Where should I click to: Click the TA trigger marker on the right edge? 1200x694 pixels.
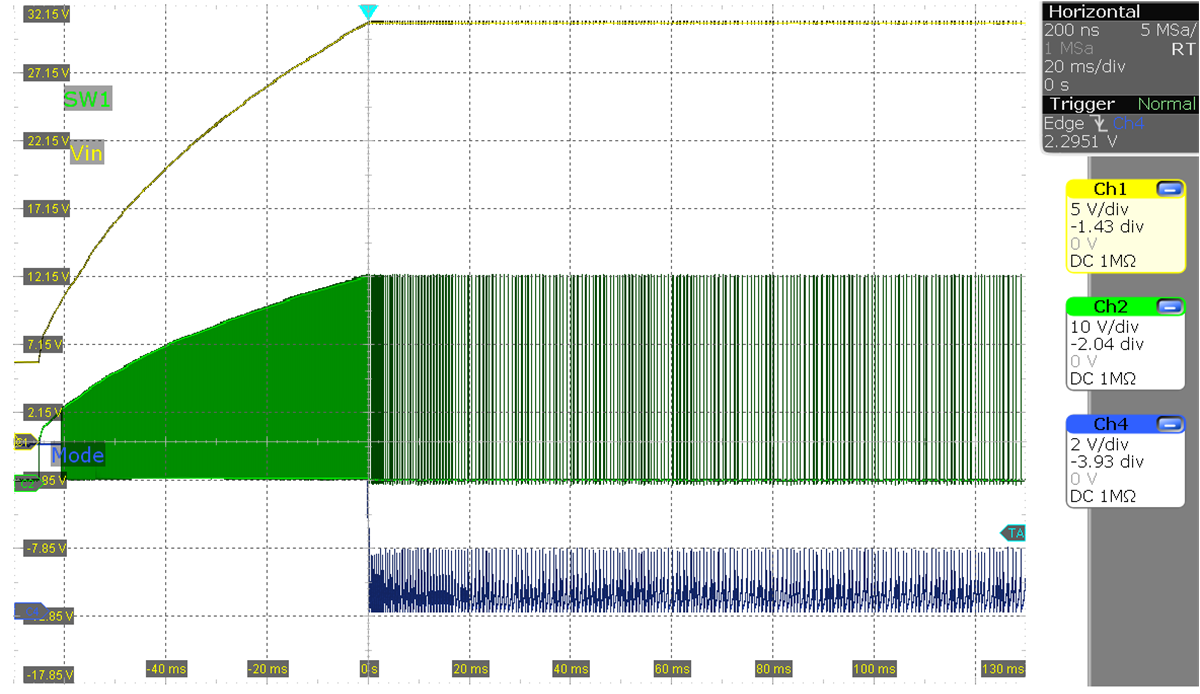tap(1014, 532)
